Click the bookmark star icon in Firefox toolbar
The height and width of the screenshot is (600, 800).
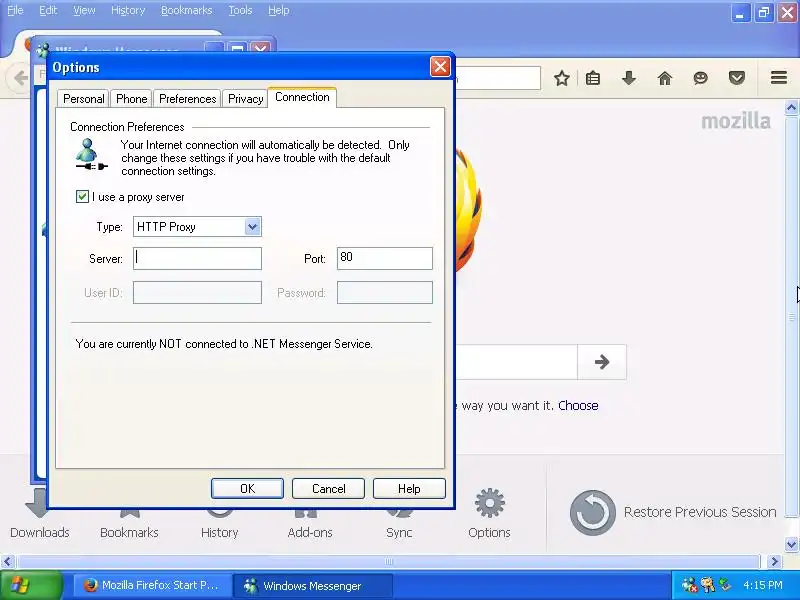pos(562,78)
